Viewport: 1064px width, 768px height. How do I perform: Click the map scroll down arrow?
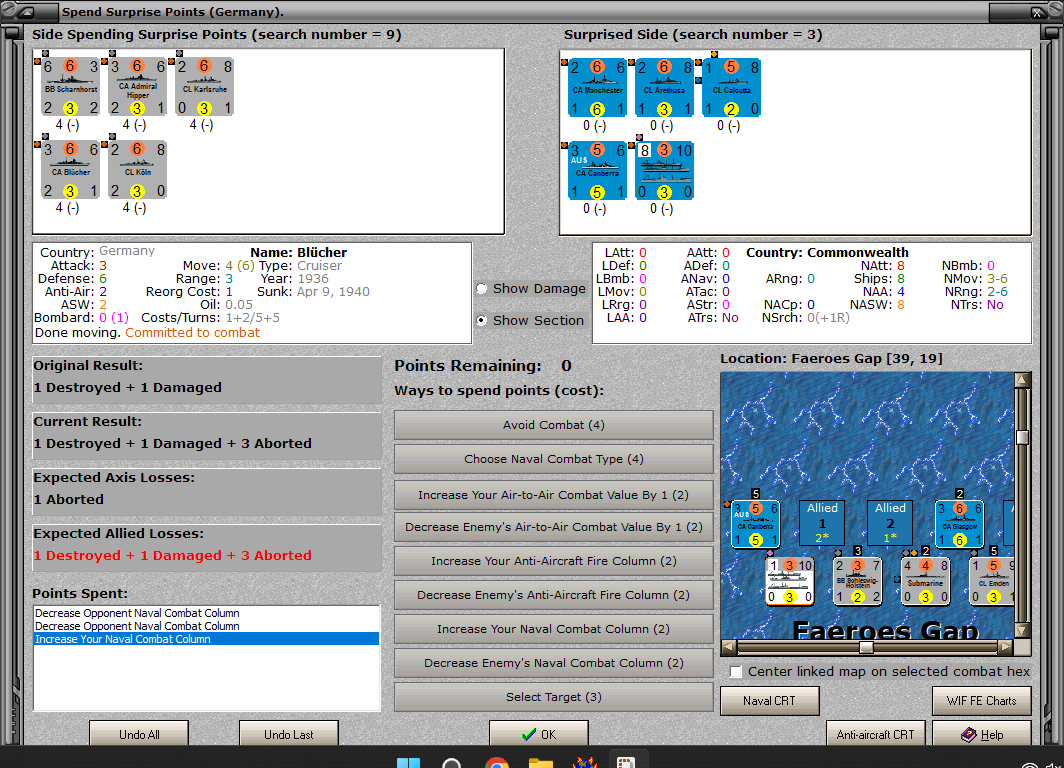[1022, 630]
